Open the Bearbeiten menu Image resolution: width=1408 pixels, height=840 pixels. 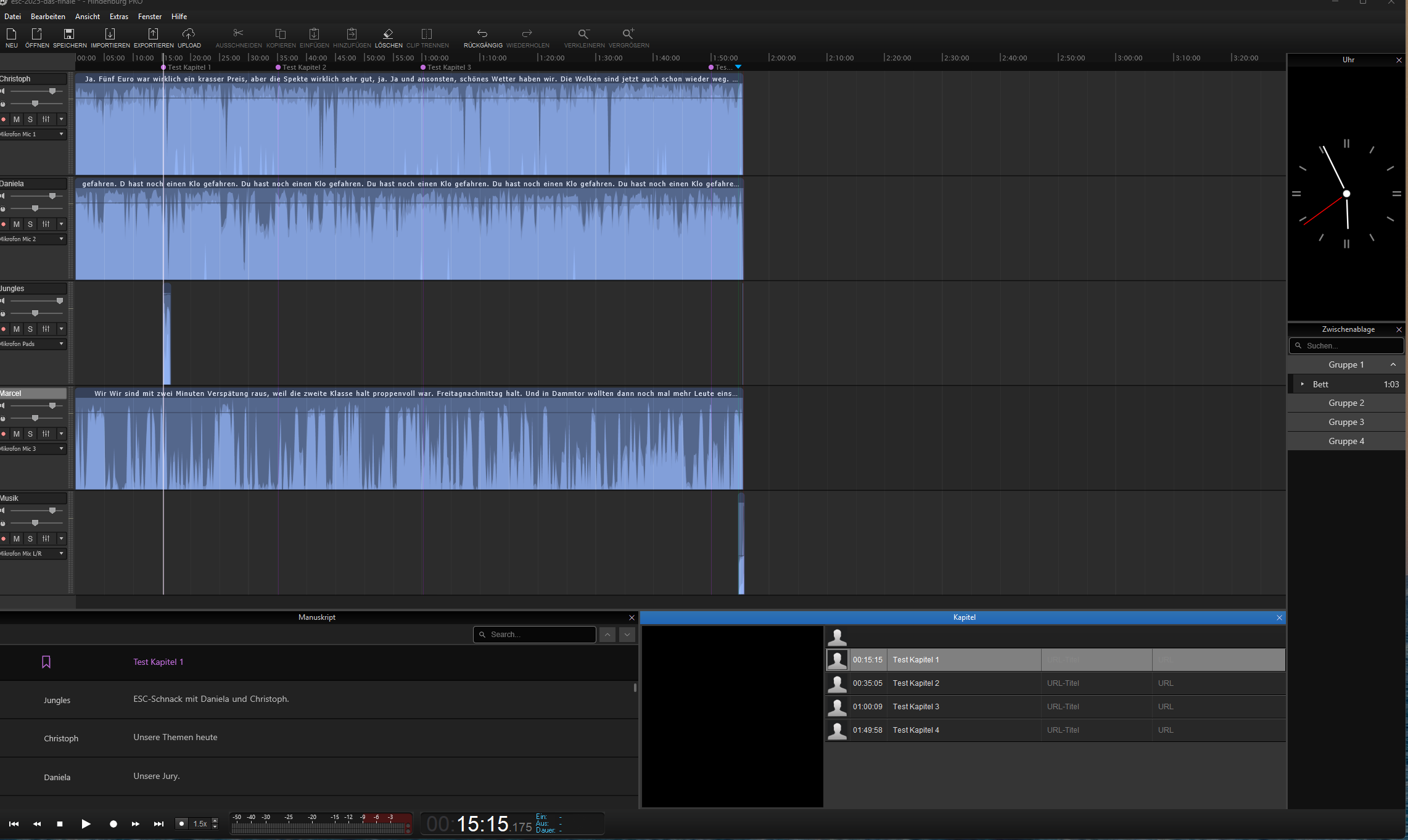coord(48,17)
